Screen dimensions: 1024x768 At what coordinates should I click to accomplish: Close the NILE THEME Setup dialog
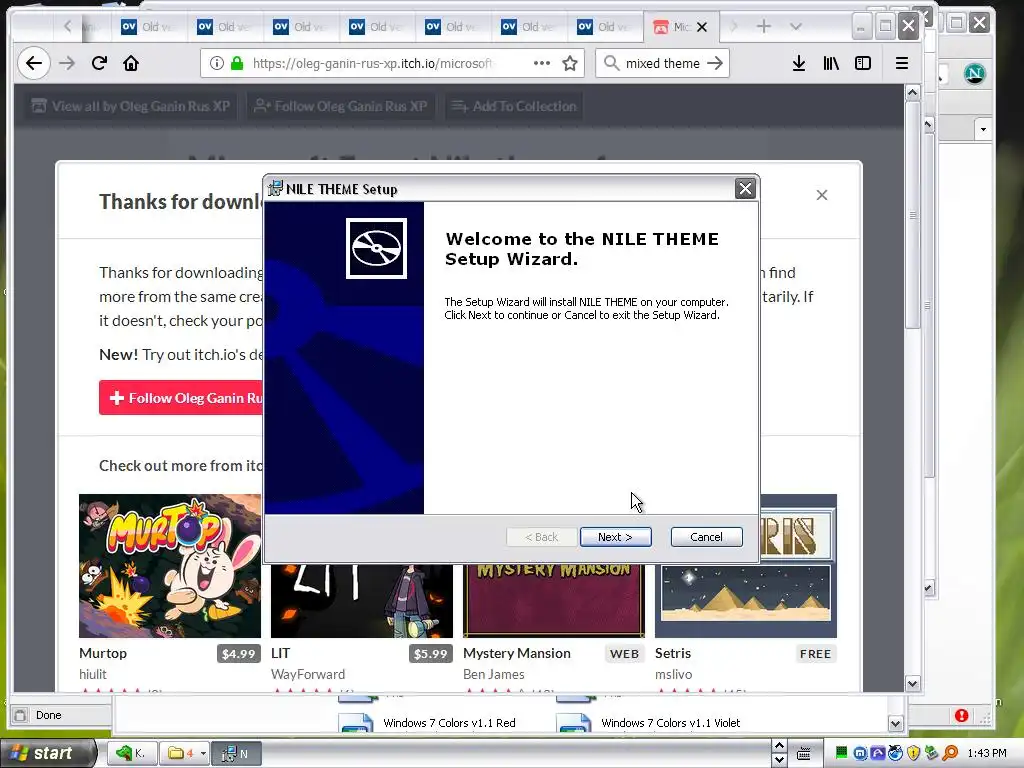click(745, 189)
